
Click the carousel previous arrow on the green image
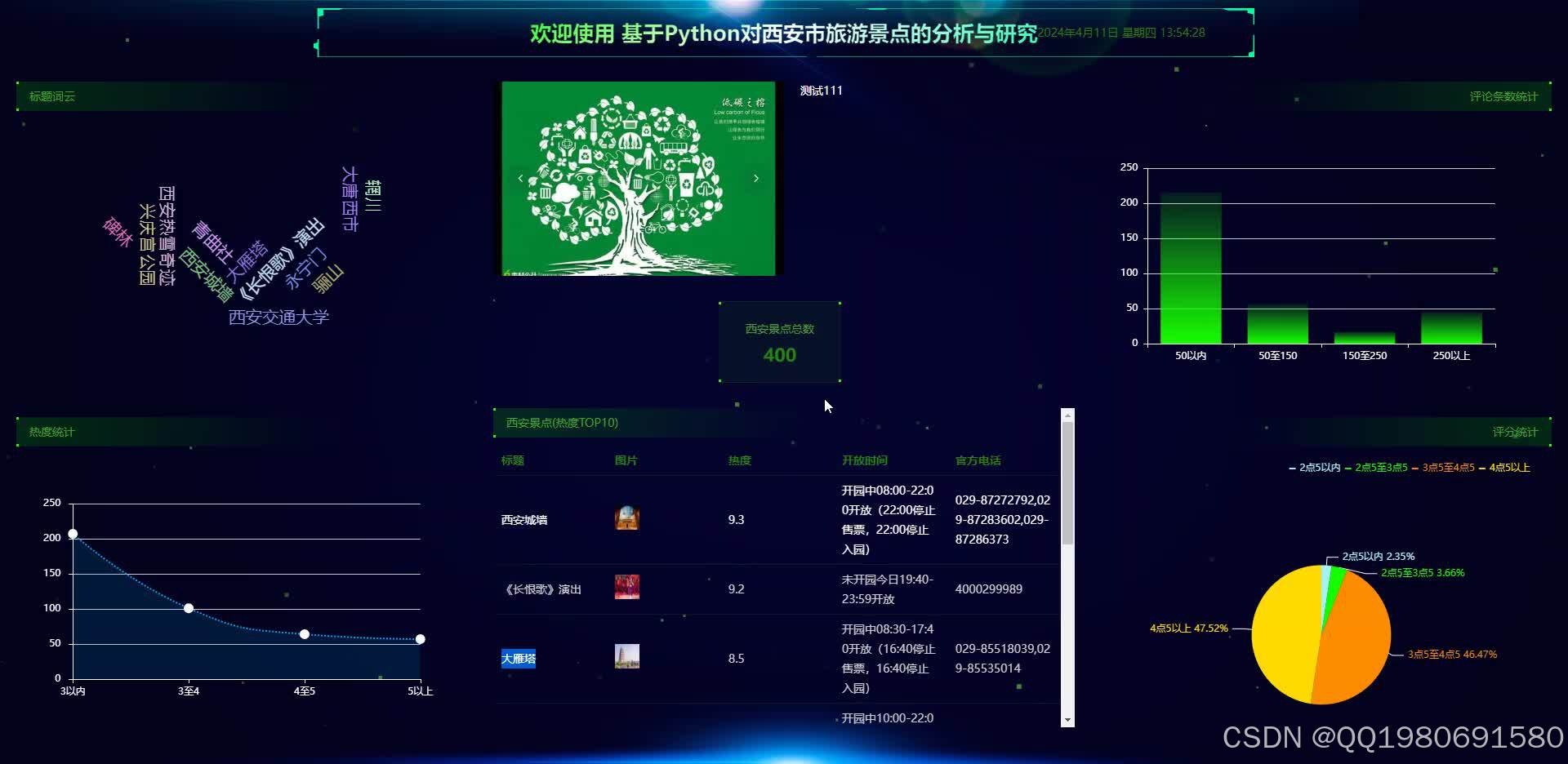click(520, 177)
